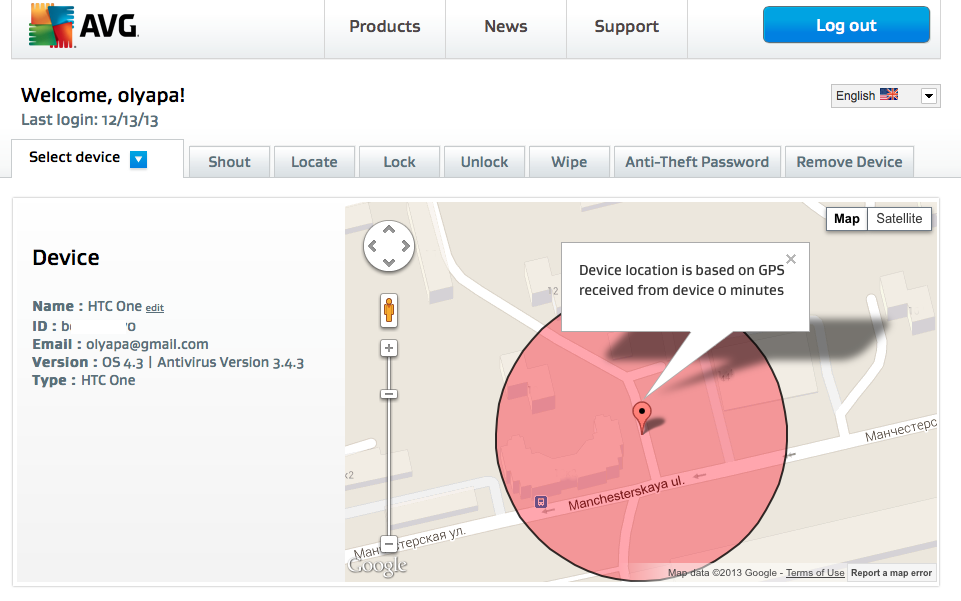Screen dimensions: 961x601
Task: Click the map zoom out minus button
Action: pos(389,545)
